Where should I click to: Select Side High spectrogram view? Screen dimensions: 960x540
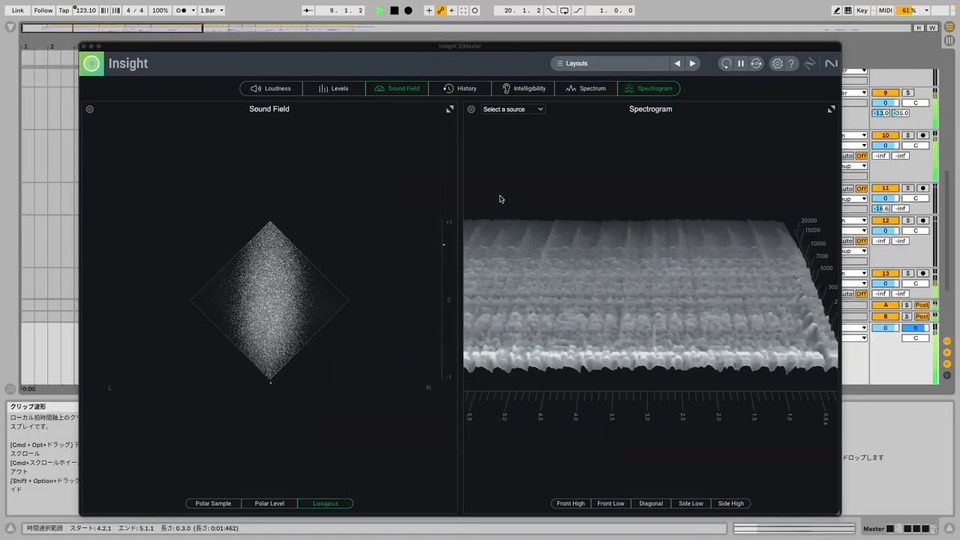pos(731,503)
